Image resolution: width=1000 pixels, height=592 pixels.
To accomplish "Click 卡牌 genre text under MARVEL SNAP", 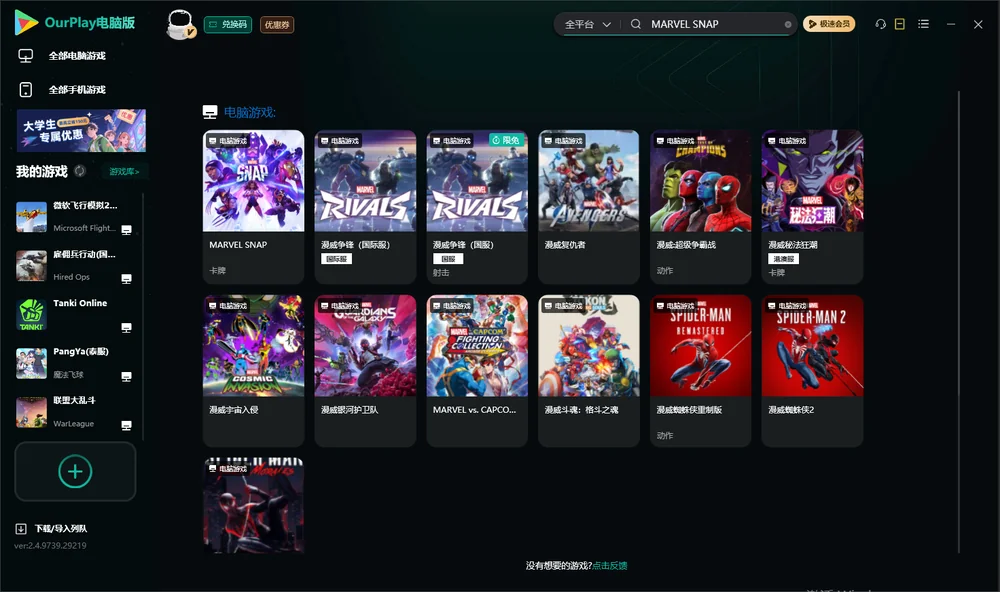I will point(217,270).
